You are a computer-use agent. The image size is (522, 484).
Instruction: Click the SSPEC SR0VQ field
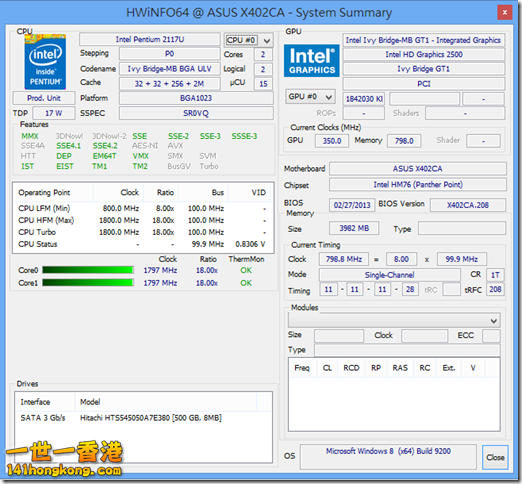pos(196,113)
